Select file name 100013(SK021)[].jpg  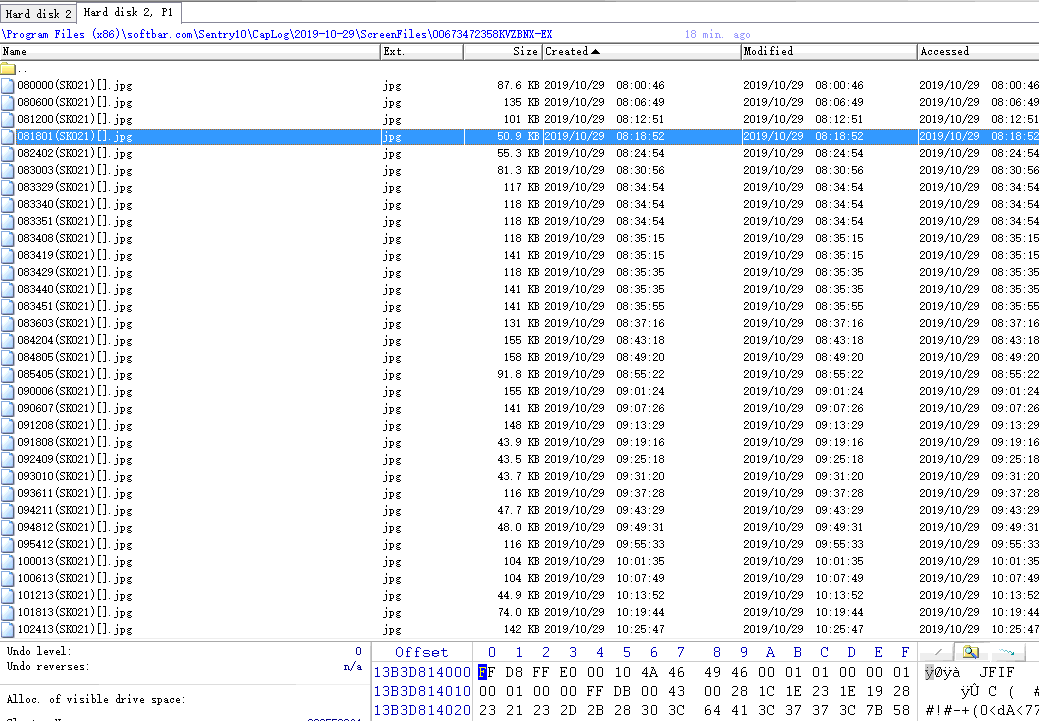click(x=75, y=562)
